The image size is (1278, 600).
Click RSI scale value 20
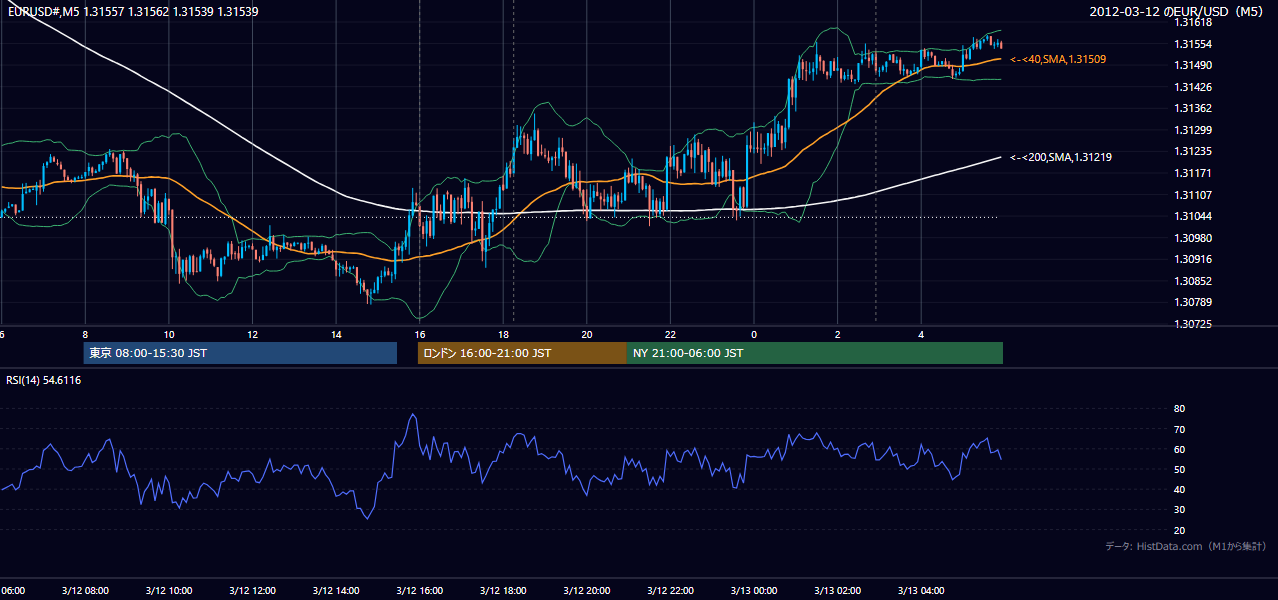click(1179, 530)
